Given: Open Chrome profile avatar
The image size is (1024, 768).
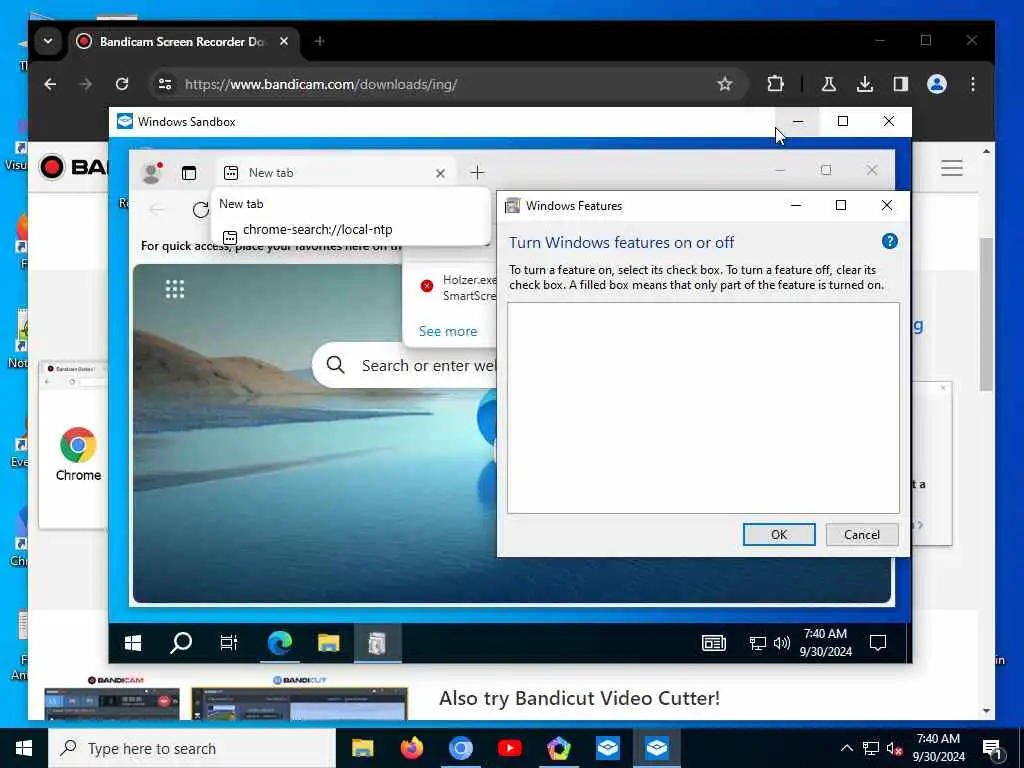Looking at the screenshot, I should coord(936,84).
